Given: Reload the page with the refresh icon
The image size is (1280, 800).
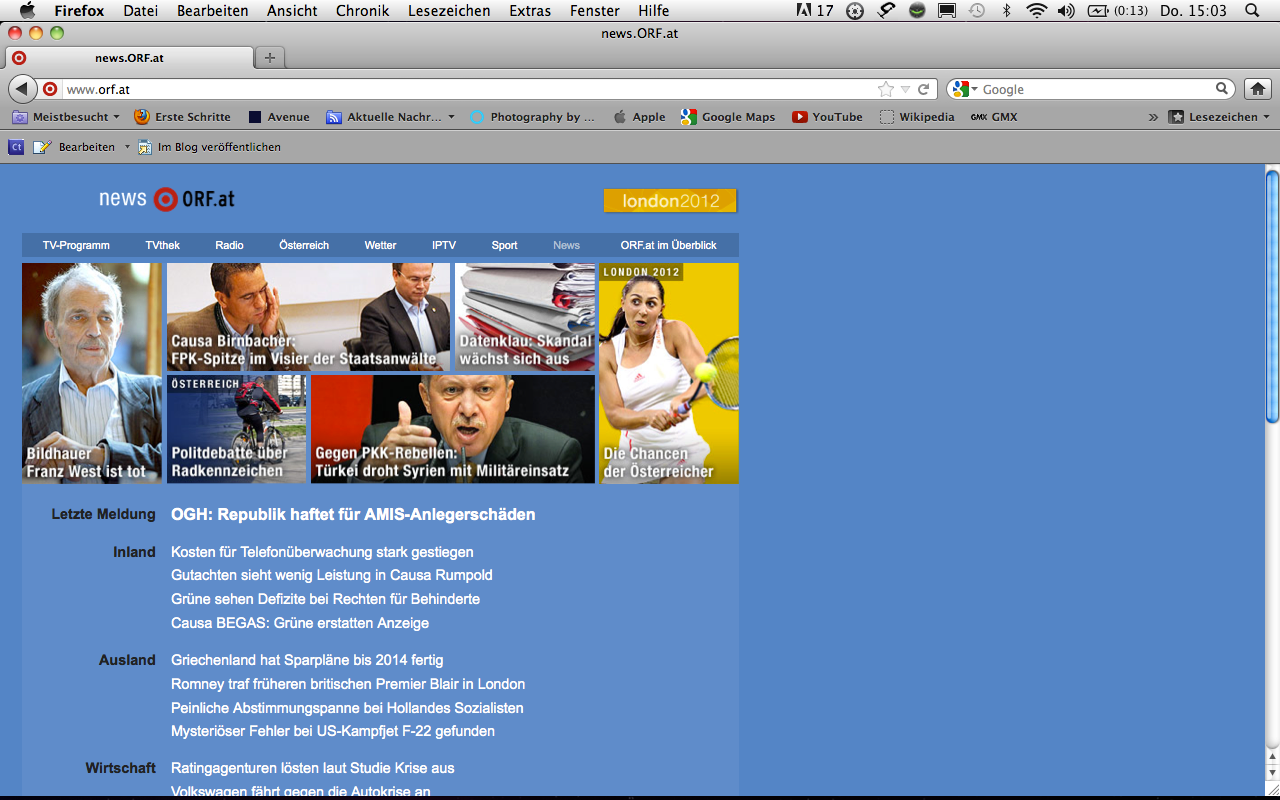Looking at the screenshot, I should [x=924, y=89].
